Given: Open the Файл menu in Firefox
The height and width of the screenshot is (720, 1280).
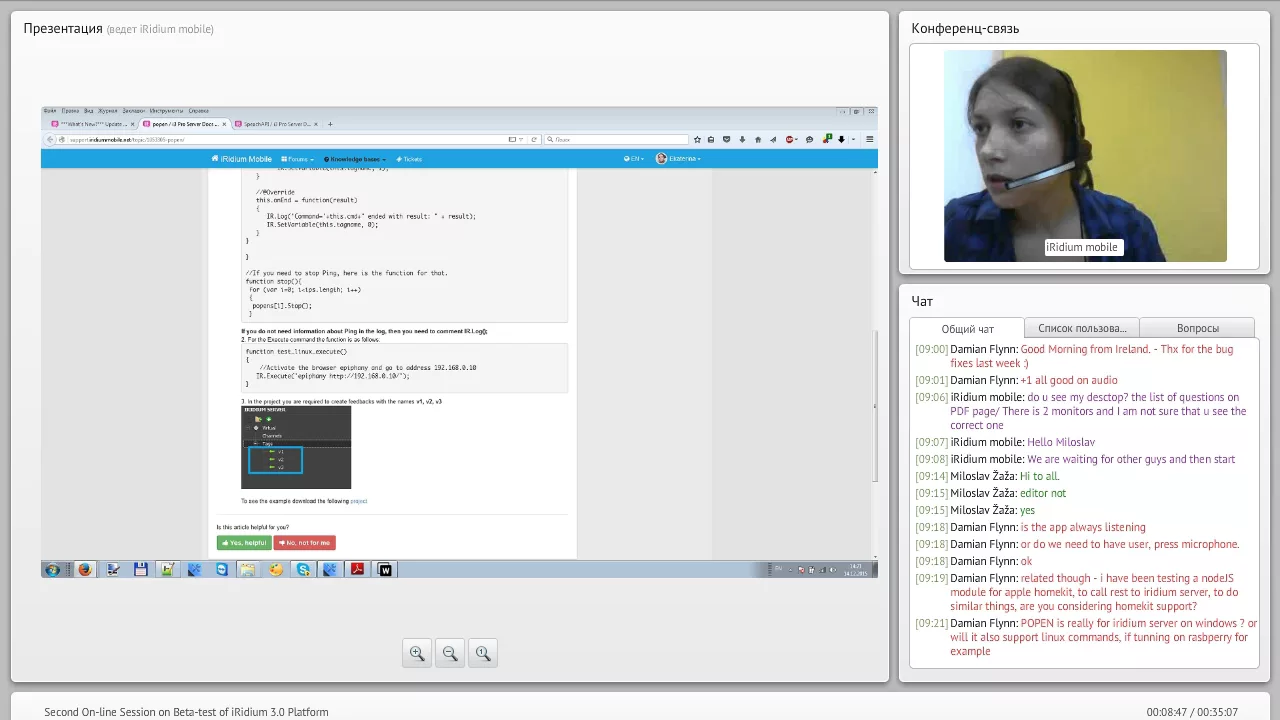Looking at the screenshot, I should click(x=50, y=111).
